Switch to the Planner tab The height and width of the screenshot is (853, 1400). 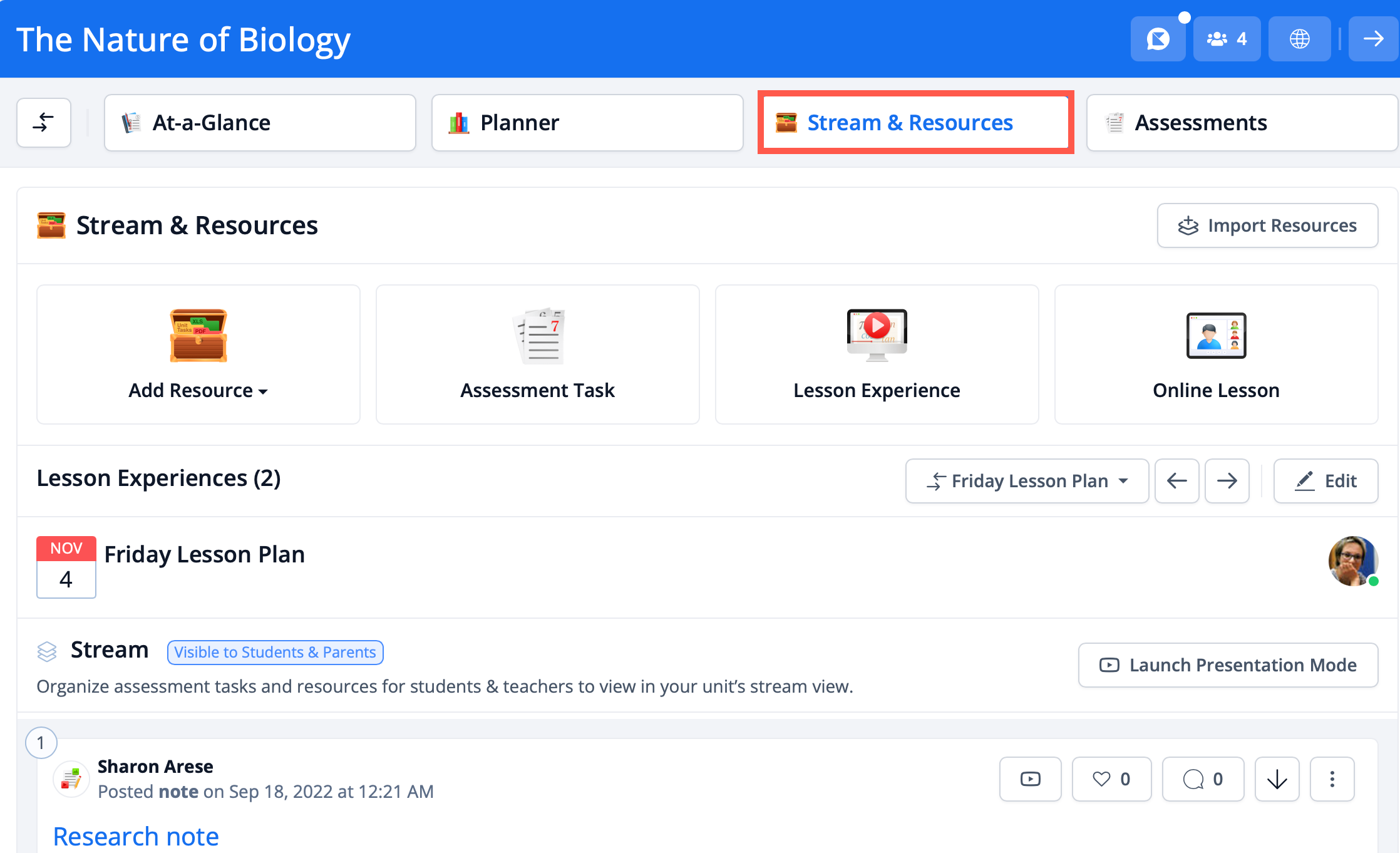coord(587,123)
